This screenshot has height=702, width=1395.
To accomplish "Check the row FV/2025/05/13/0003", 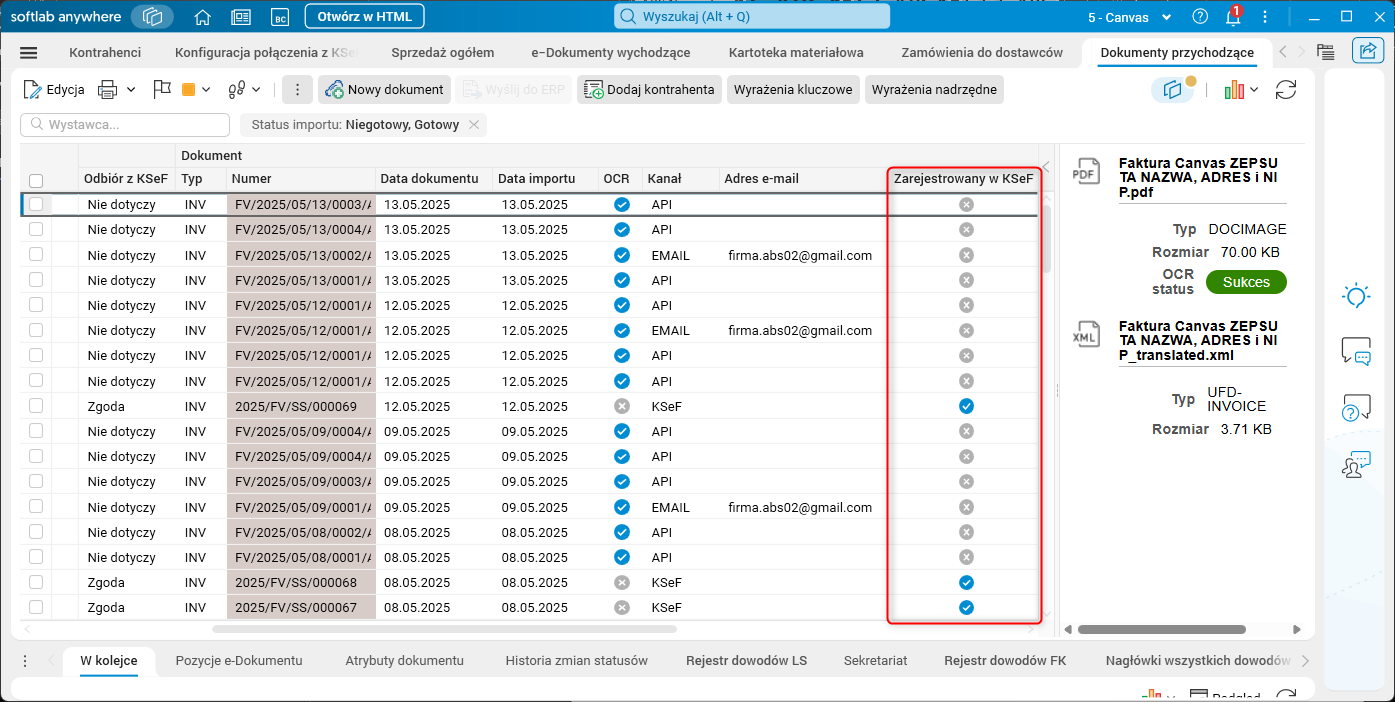I will (36, 204).
